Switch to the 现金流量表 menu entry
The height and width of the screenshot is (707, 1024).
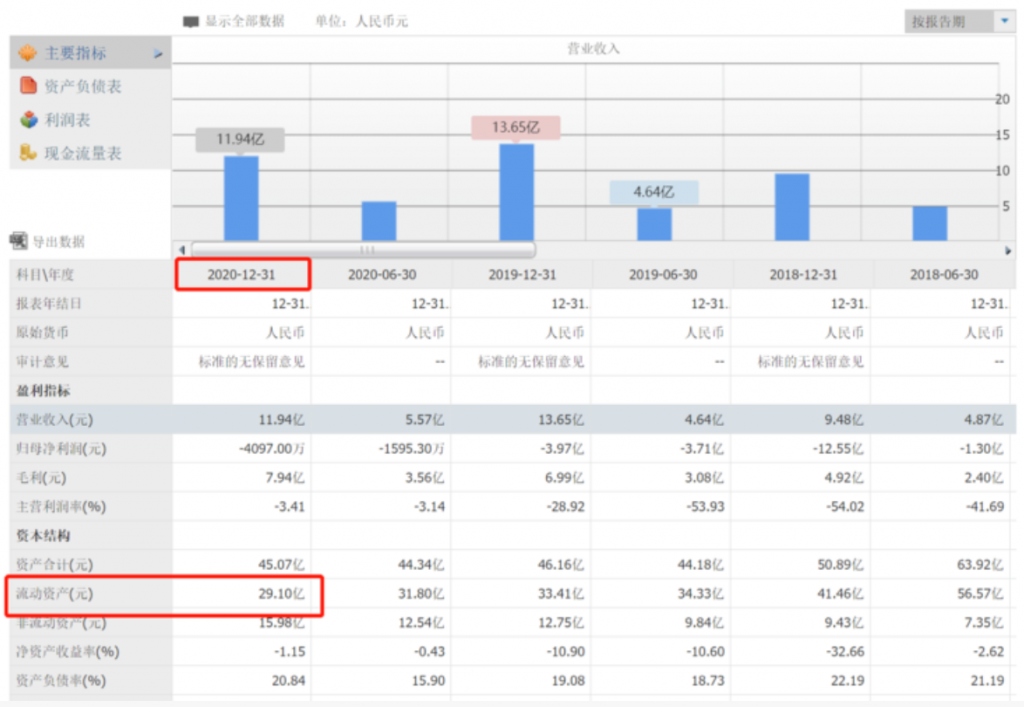tap(83, 154)
